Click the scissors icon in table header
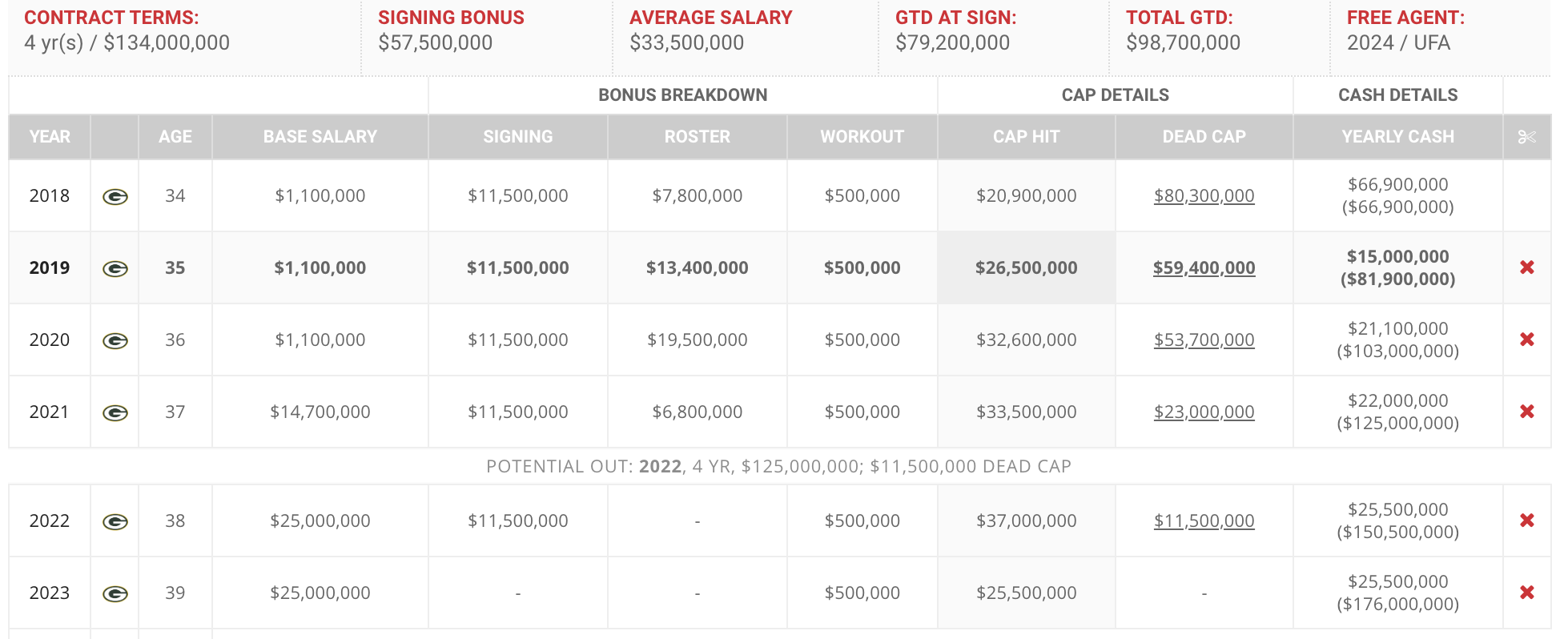The width and height of the screenshot is (1568, 639). tap(1526, 137)
